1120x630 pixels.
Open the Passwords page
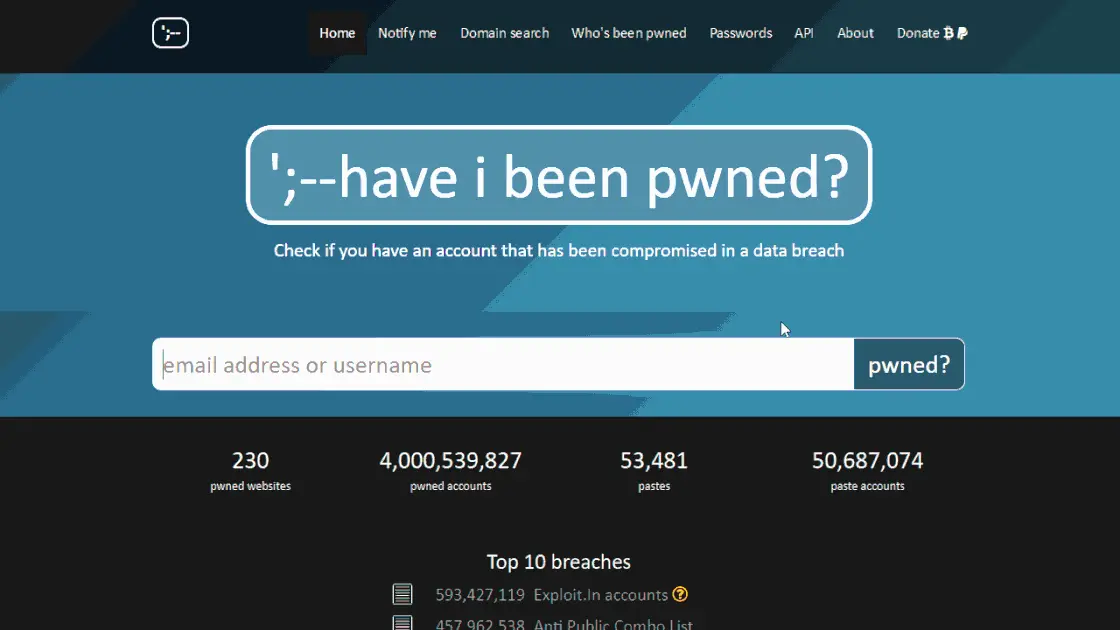(x=741, y=33)
